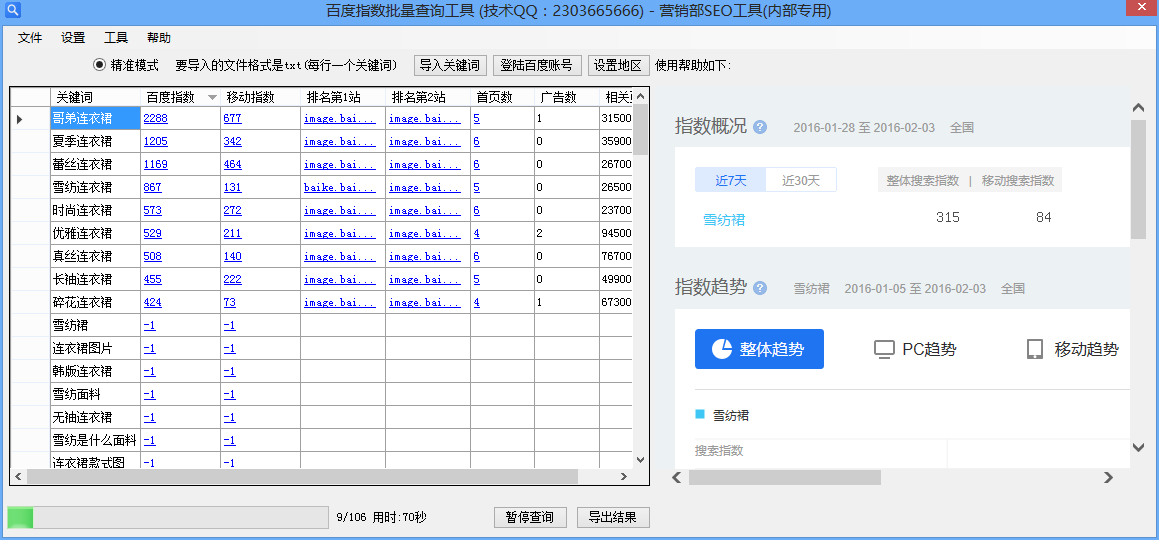Select the 无袖连衣裙 keyword cell
This screenshot has width=1159, height=540.
tap(95, 417)
